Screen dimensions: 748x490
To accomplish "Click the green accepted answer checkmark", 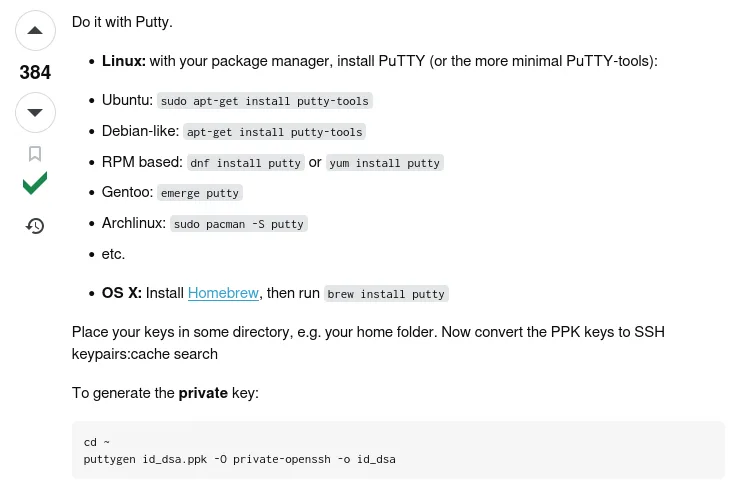I will 35,183.
